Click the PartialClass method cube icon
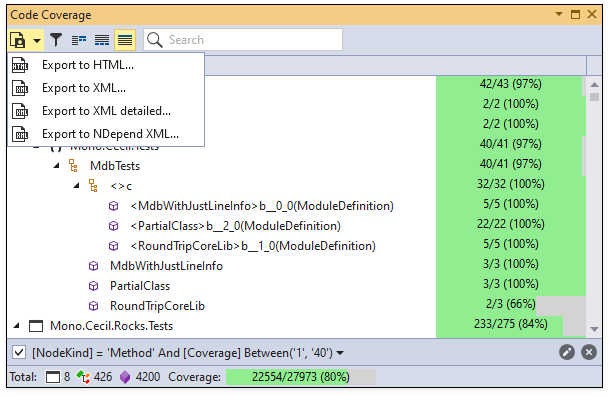 click(x=94, y=286)
